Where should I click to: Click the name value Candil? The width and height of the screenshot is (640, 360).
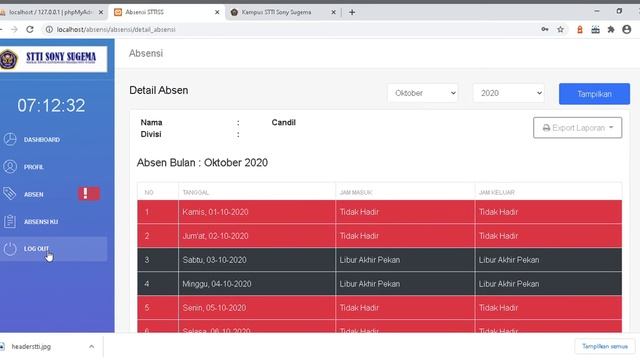pyautogui.click(x=283, y=122)
